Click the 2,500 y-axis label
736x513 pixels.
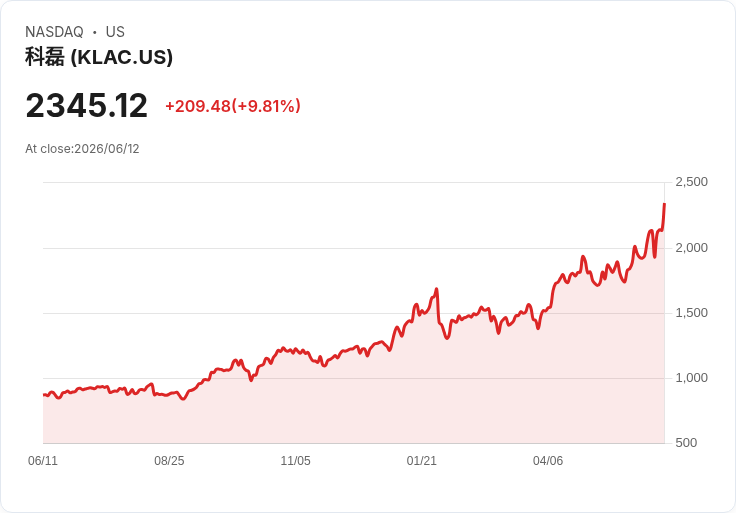(691, 182)
